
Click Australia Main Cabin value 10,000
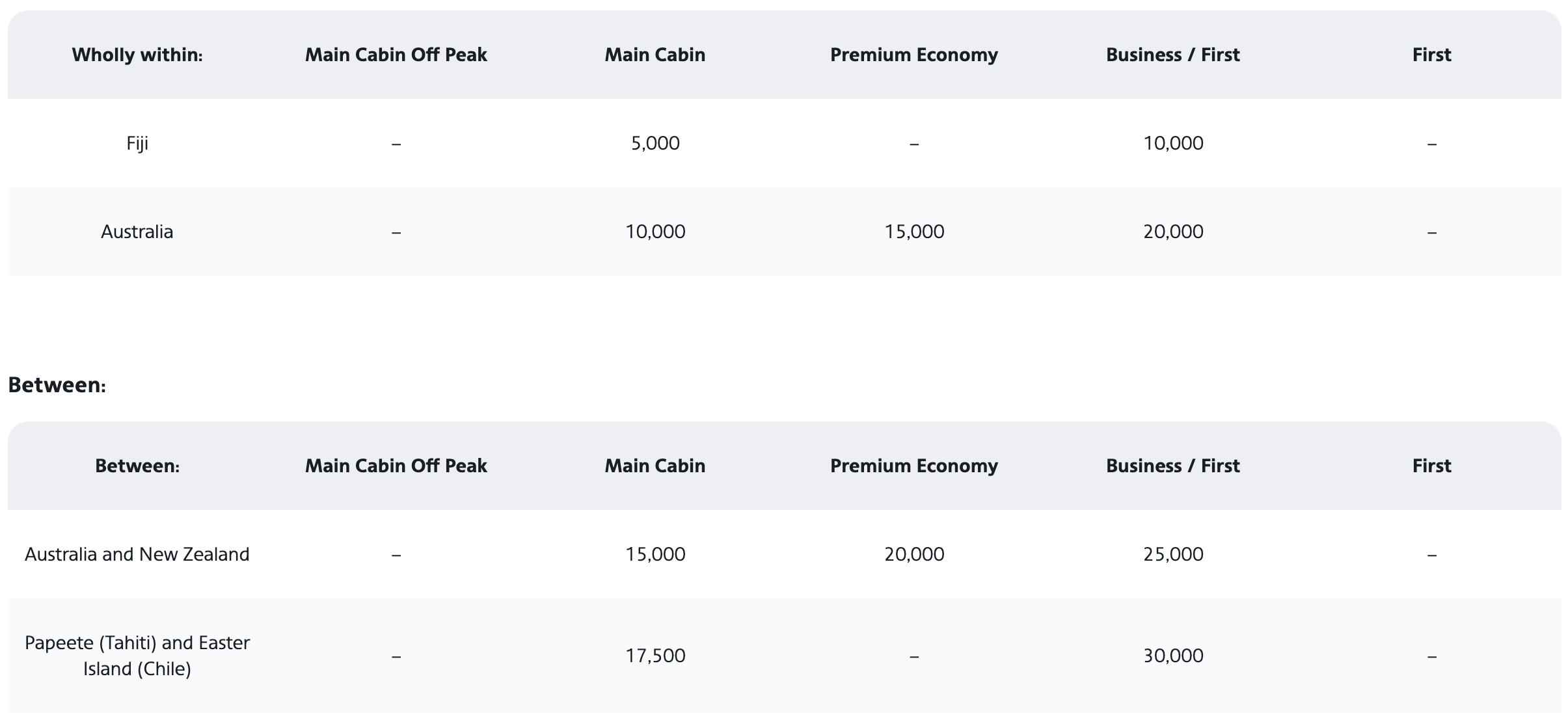point(655,232)
